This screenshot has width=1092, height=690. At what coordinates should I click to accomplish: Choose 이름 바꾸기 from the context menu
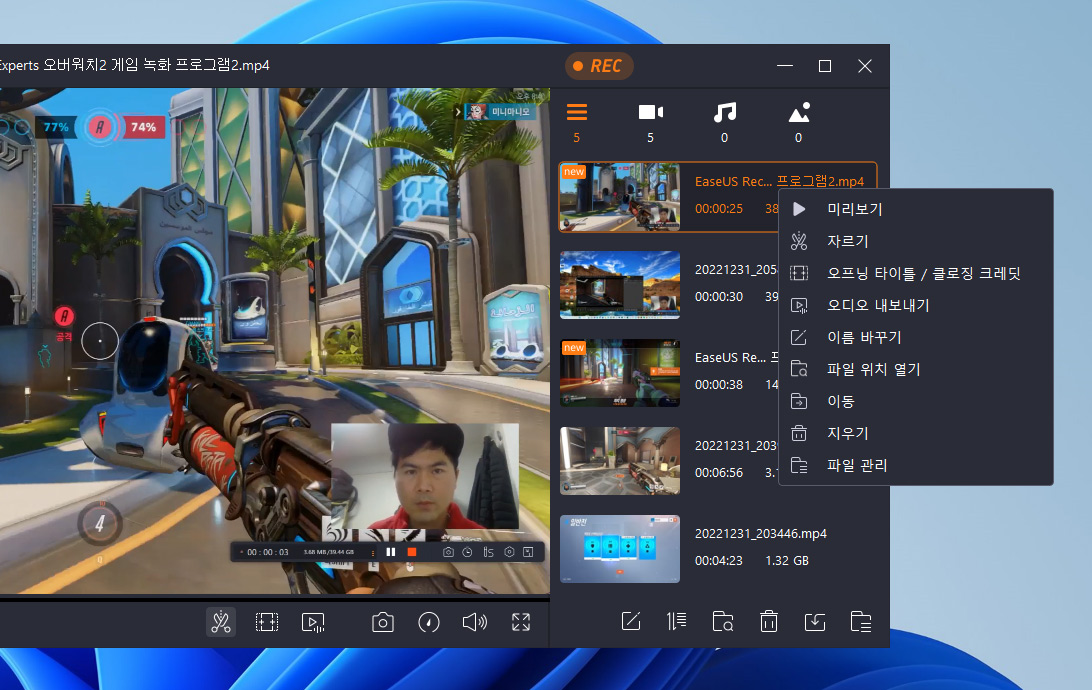(x=915, y=337)
